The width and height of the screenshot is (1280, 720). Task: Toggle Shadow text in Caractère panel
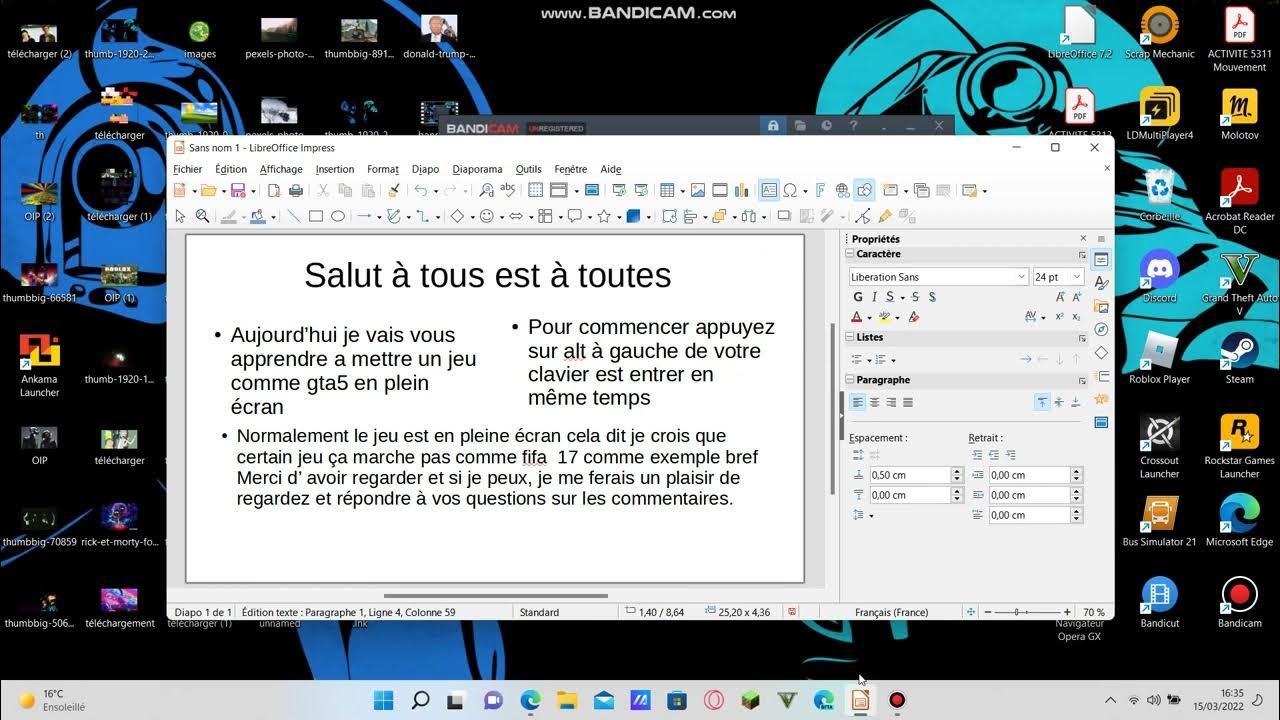[x=932, y=297]
